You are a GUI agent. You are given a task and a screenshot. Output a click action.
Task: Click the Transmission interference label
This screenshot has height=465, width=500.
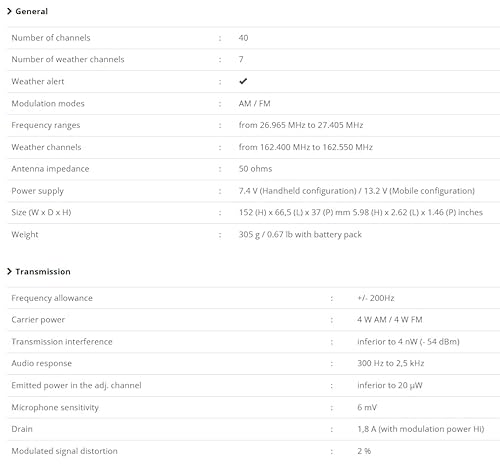coord(62,342)
